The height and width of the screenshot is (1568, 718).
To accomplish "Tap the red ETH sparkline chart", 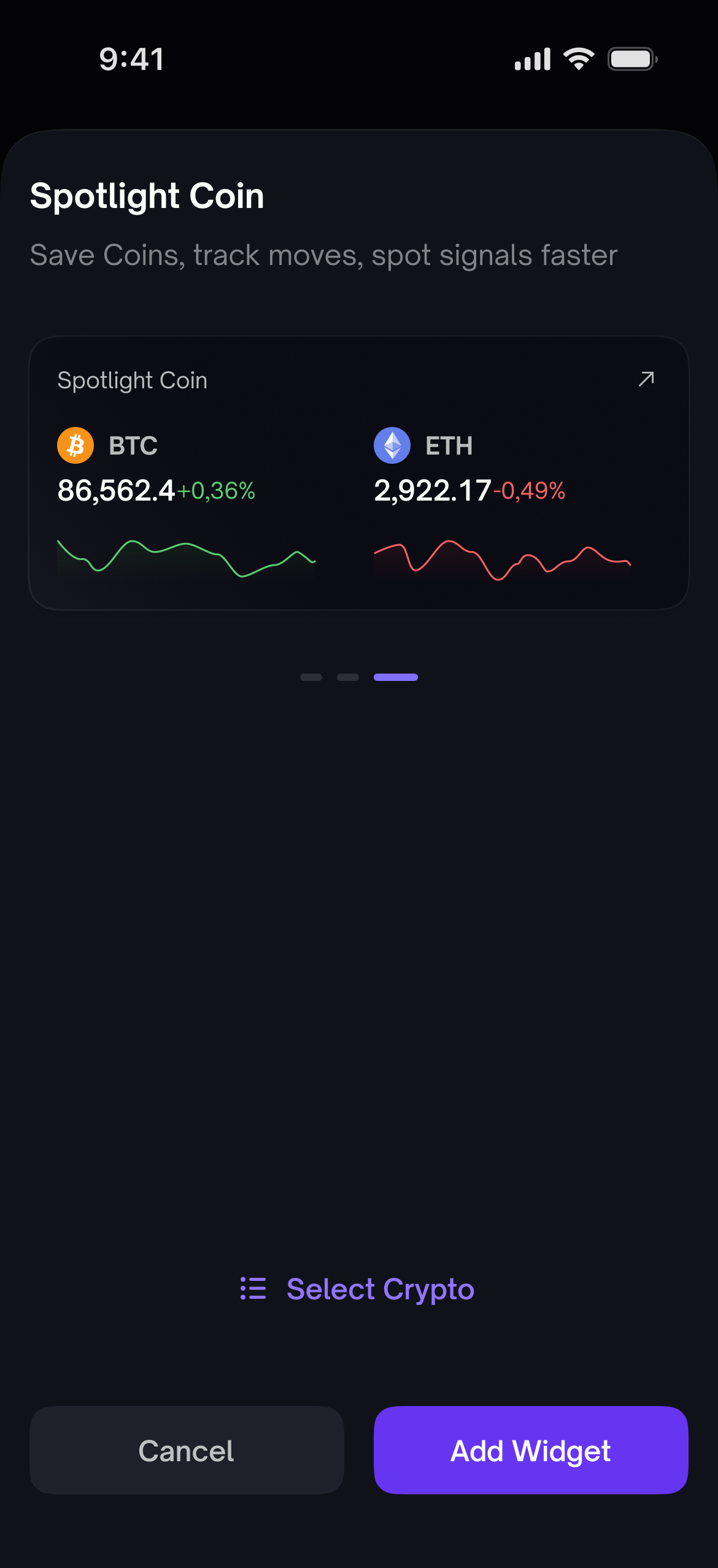I will (x=503, y=560).
